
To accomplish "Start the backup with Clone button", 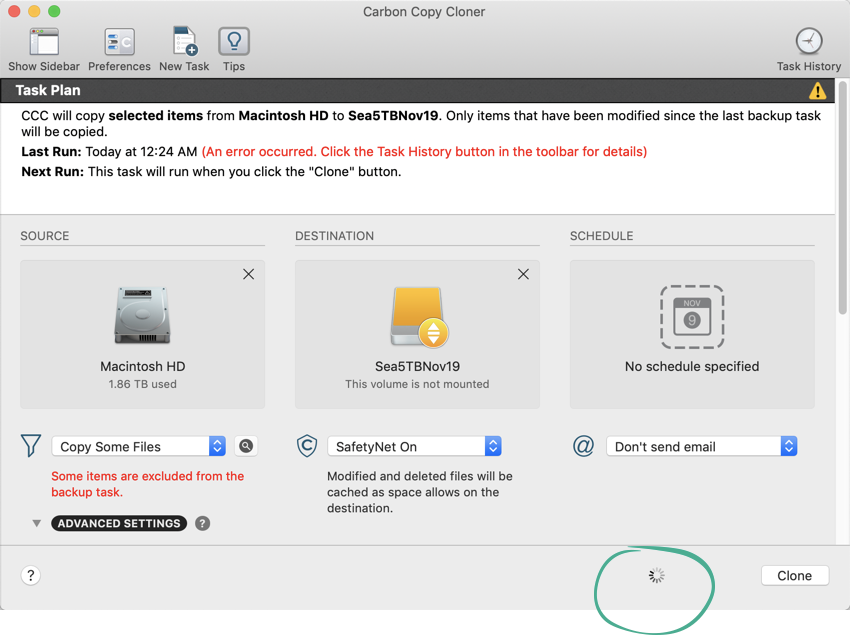I will tap(795, 575).
